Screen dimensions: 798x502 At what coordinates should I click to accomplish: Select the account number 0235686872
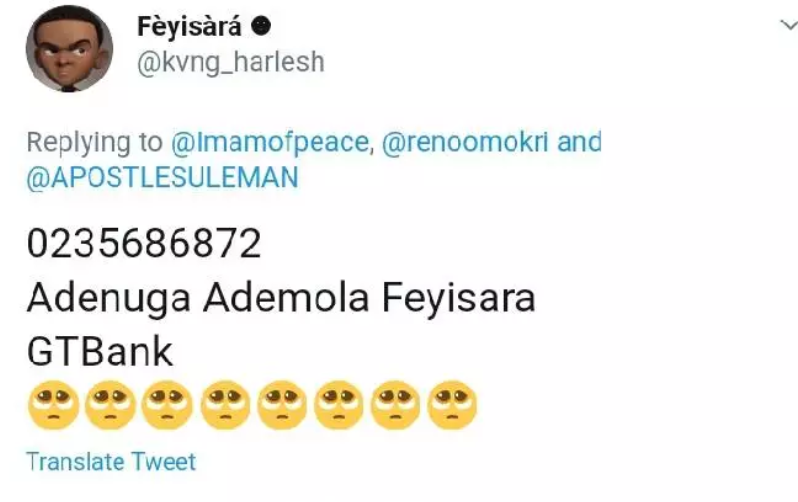144,243
